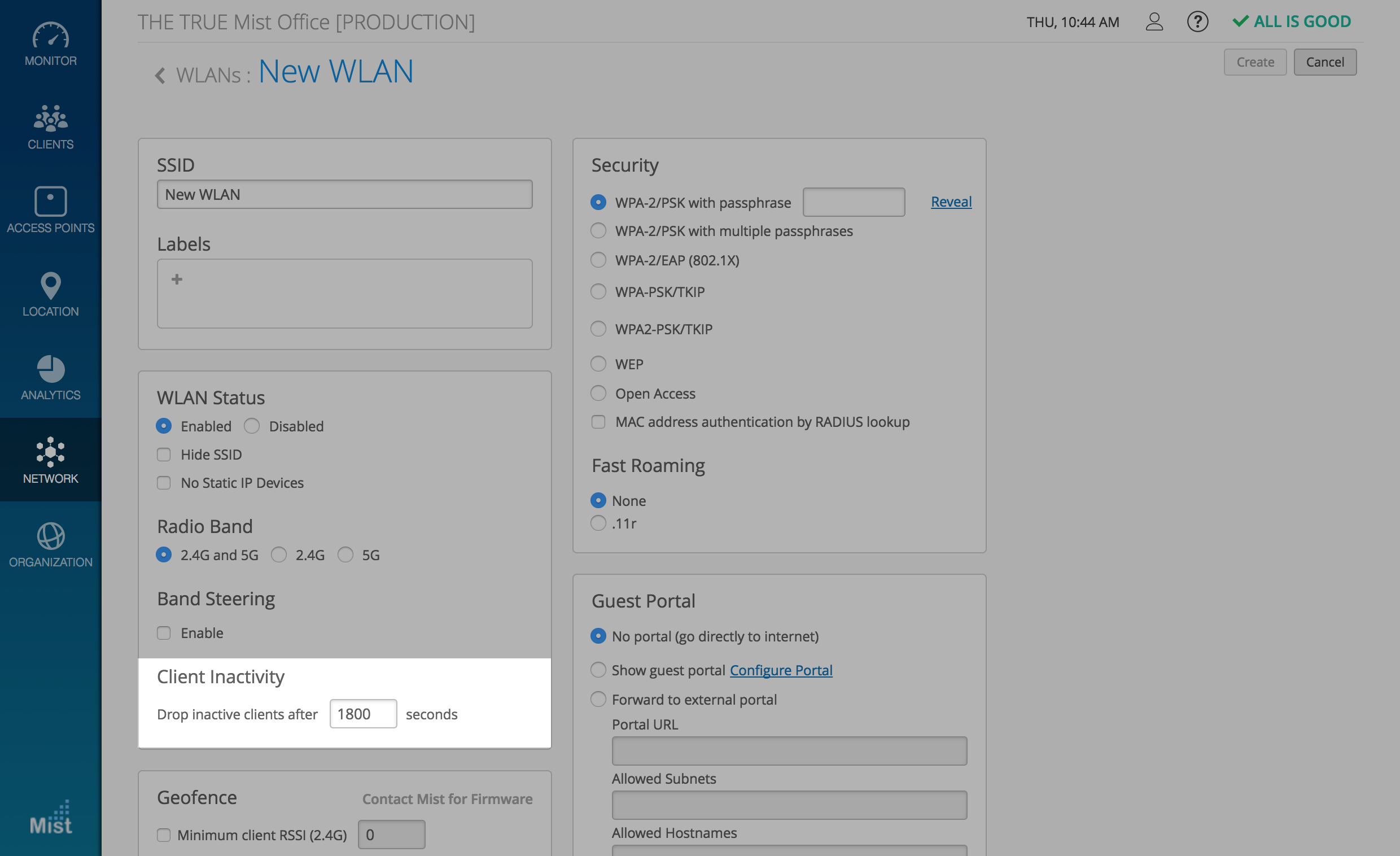Open the Analytics pie chart icon
Viewport: 1400px width, 856px height.
(51, 369)
